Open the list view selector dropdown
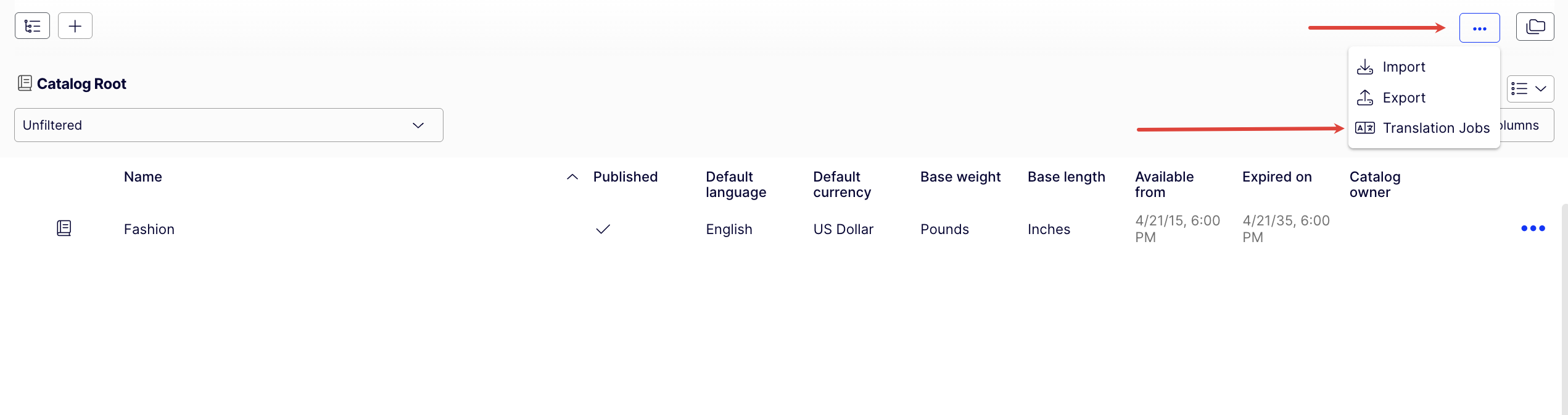Viewport: 1568px width, 415px height. 1530,88
